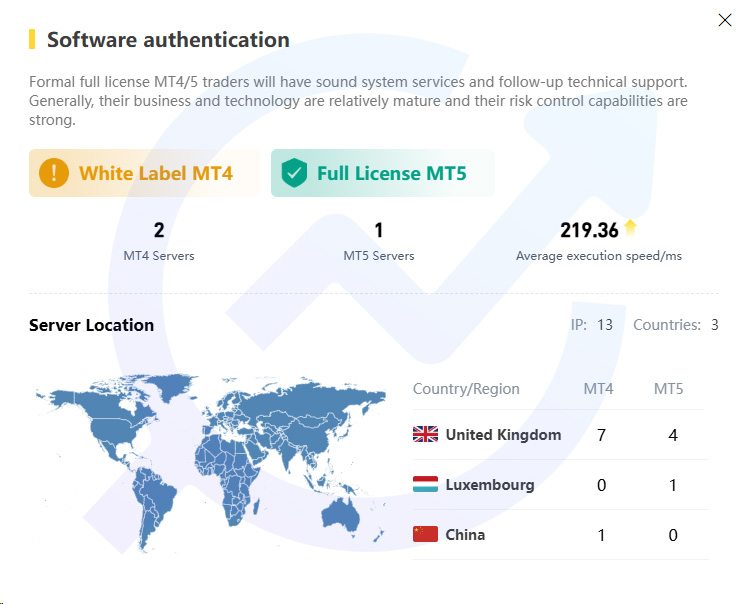Viewport: 740px width, 604px height.
Task: Click the IP: 13 indicator
Action: click(592, 325)
